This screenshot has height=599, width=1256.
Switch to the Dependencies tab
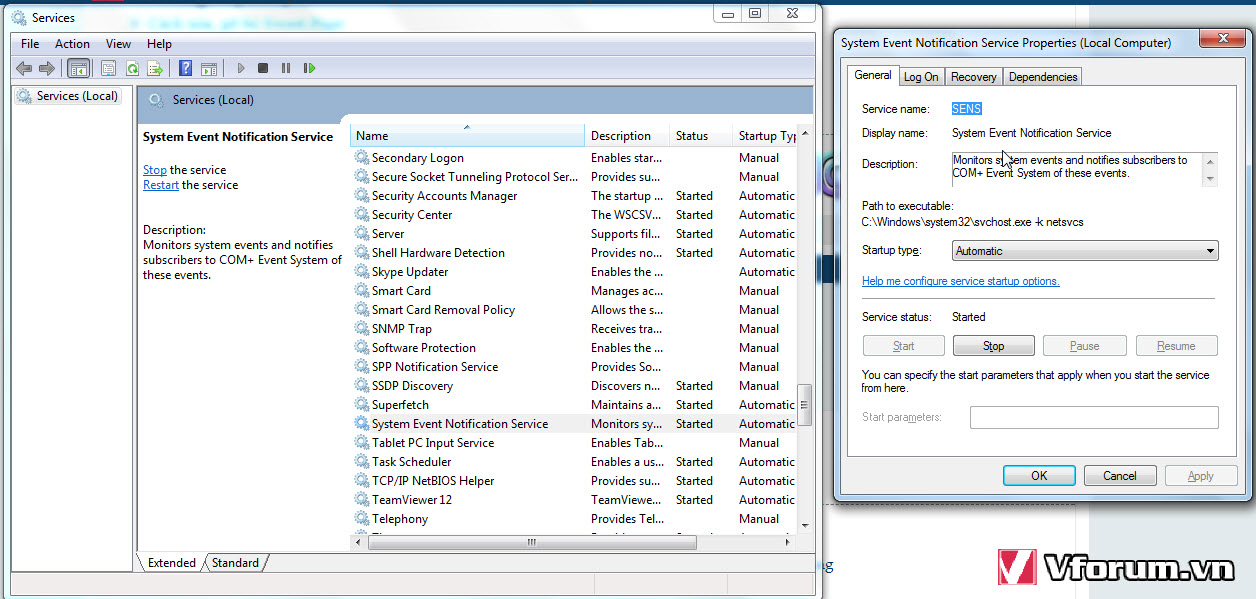tap(1043, 77)
